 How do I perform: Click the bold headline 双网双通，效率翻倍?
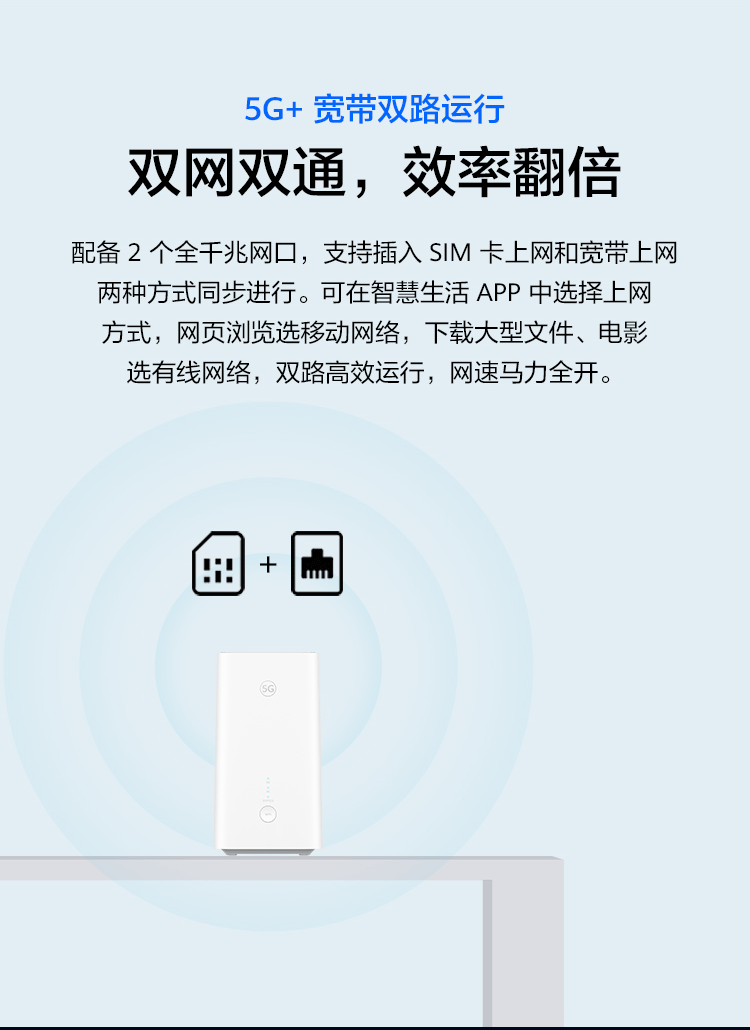pos(374,173)
